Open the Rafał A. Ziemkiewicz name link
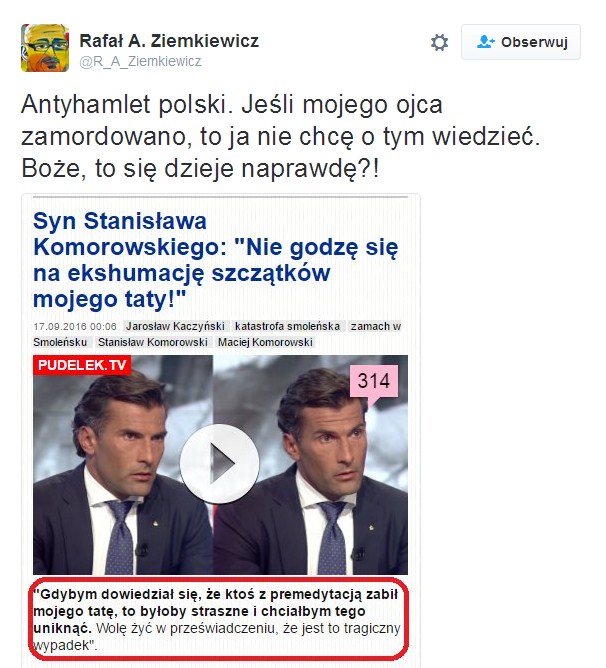Screen dimensions: 606x668 click(169, 41)
